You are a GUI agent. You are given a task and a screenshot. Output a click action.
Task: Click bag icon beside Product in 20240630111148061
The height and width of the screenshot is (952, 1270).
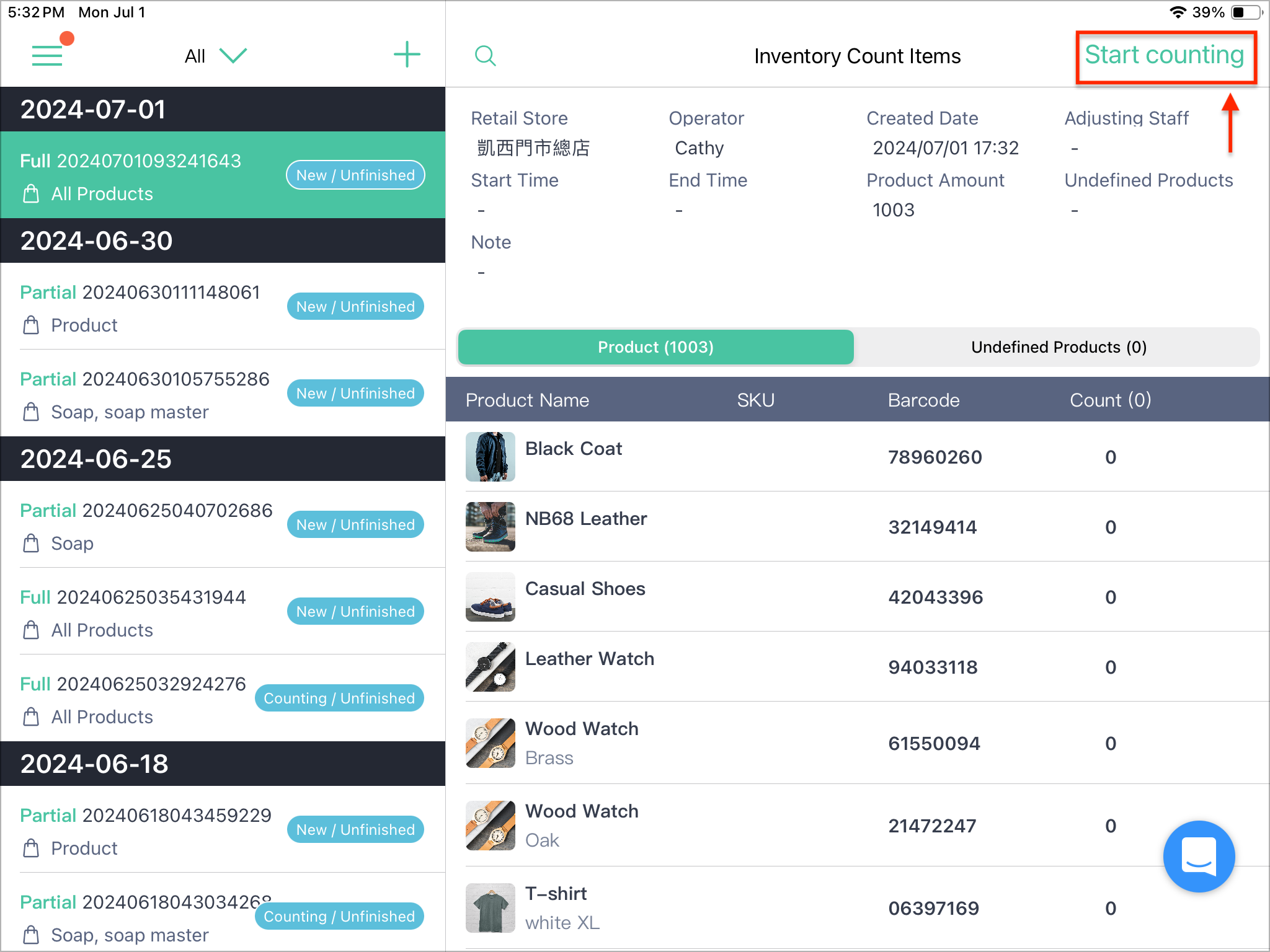coord(30,325)
